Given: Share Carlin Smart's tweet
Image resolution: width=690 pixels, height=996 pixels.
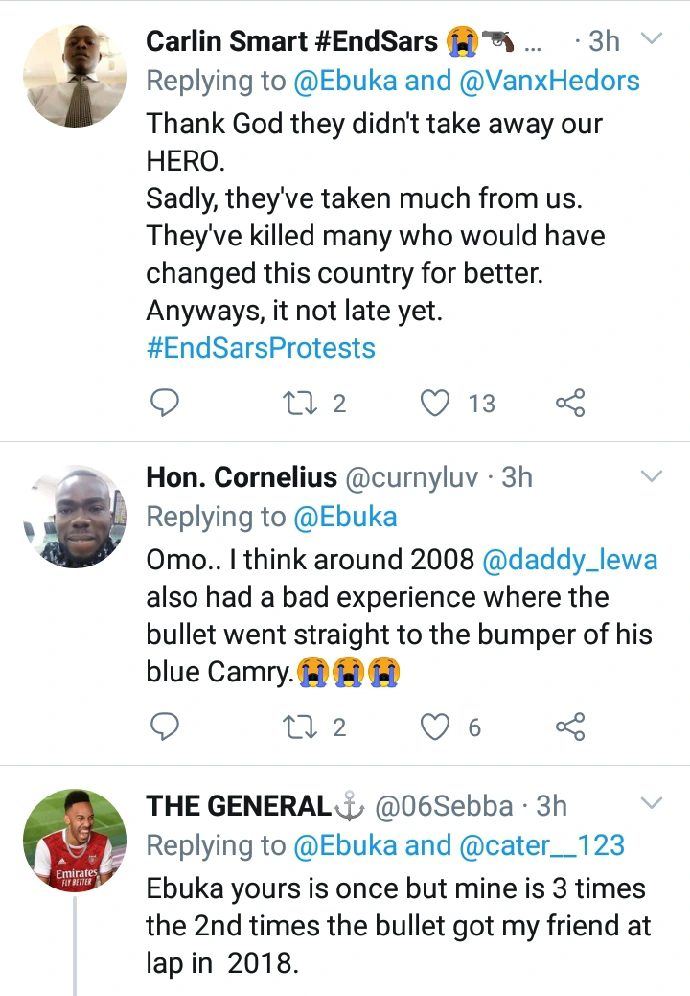Looking at the screenshot, I should (570, 403).
